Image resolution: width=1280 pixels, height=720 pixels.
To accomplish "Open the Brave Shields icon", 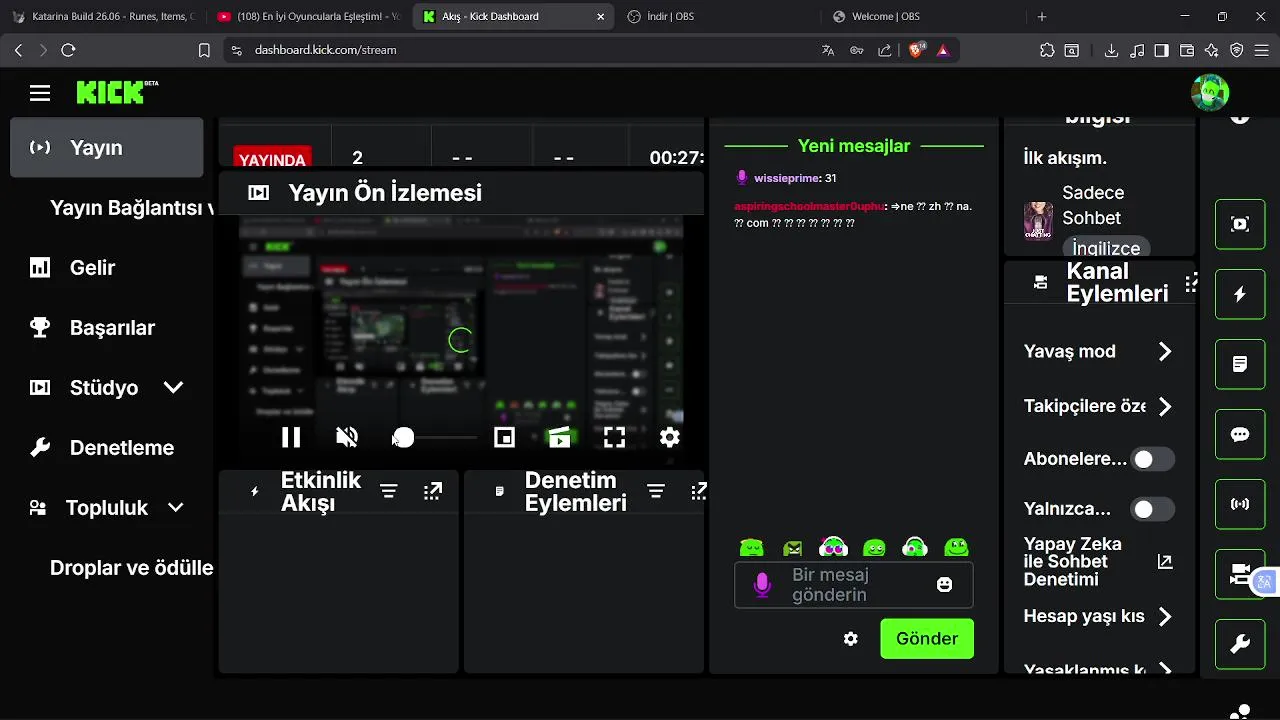I will (x=917, y=50).
